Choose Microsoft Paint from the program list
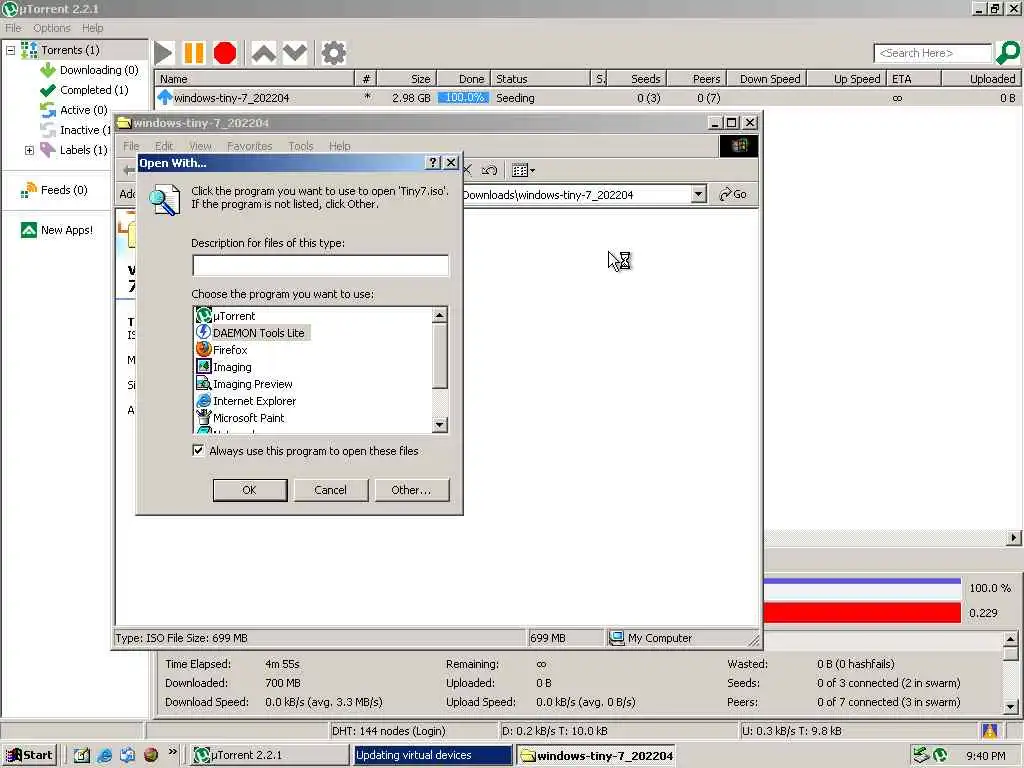 tap(240, 418)
